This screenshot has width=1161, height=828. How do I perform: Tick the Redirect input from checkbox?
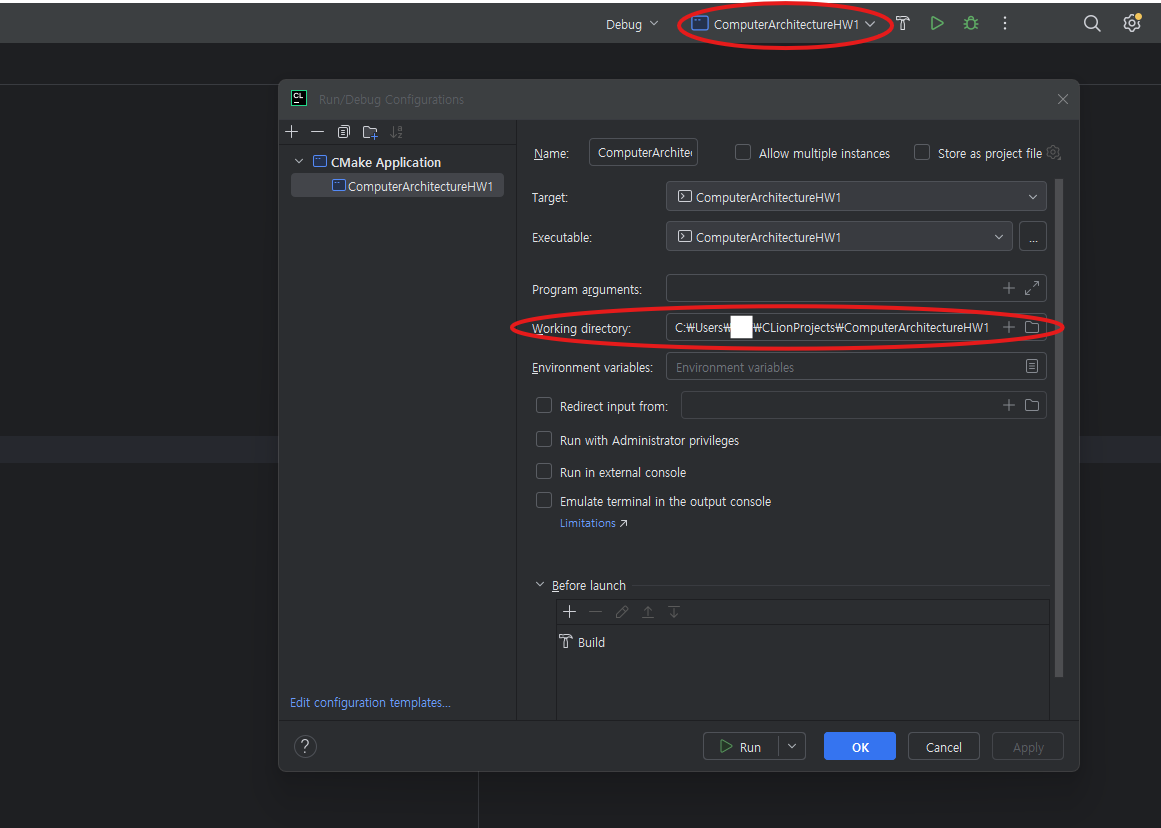[544, 406]
